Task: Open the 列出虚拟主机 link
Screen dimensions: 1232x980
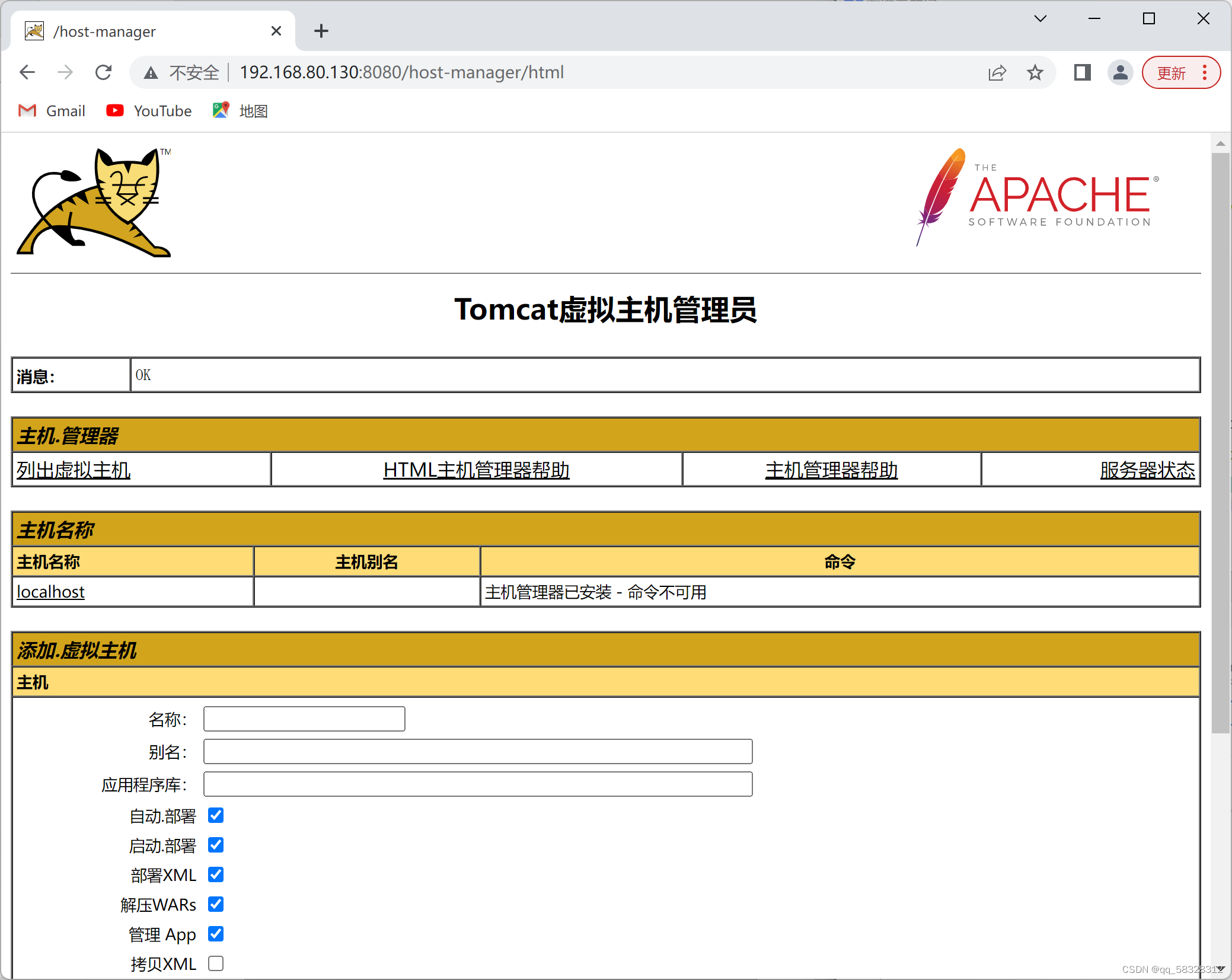Action: 74,470
